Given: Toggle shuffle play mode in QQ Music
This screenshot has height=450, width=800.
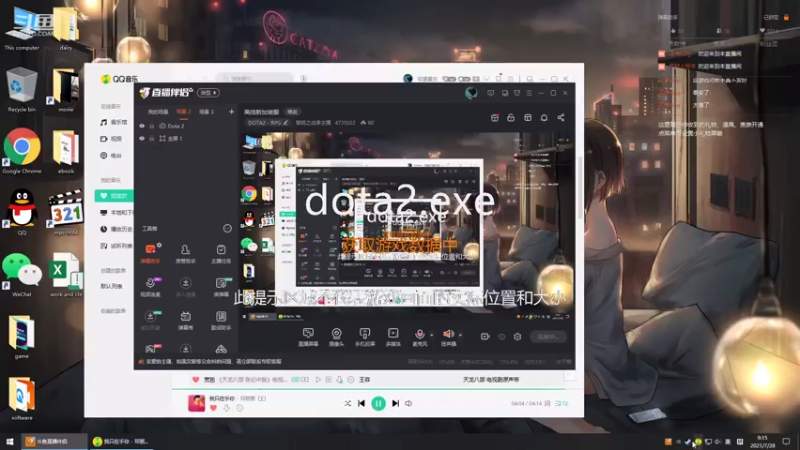Looking at the screenshot, I should click(347, 404).
